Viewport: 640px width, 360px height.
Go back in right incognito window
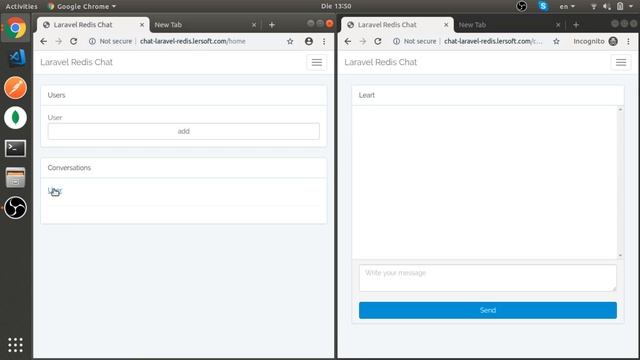tap(348, 41)
